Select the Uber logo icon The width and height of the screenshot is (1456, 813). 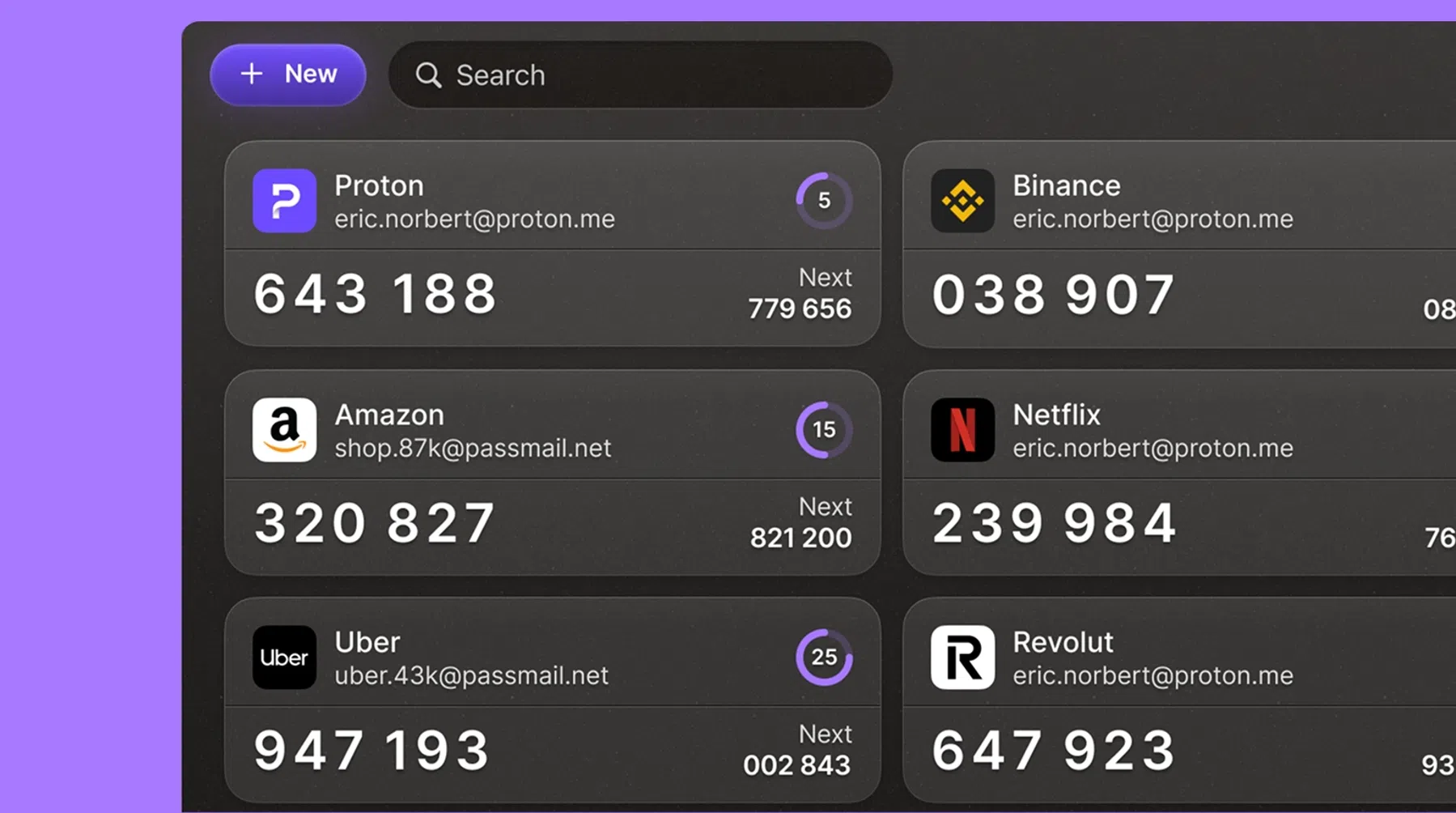click(x=284, y=658)
